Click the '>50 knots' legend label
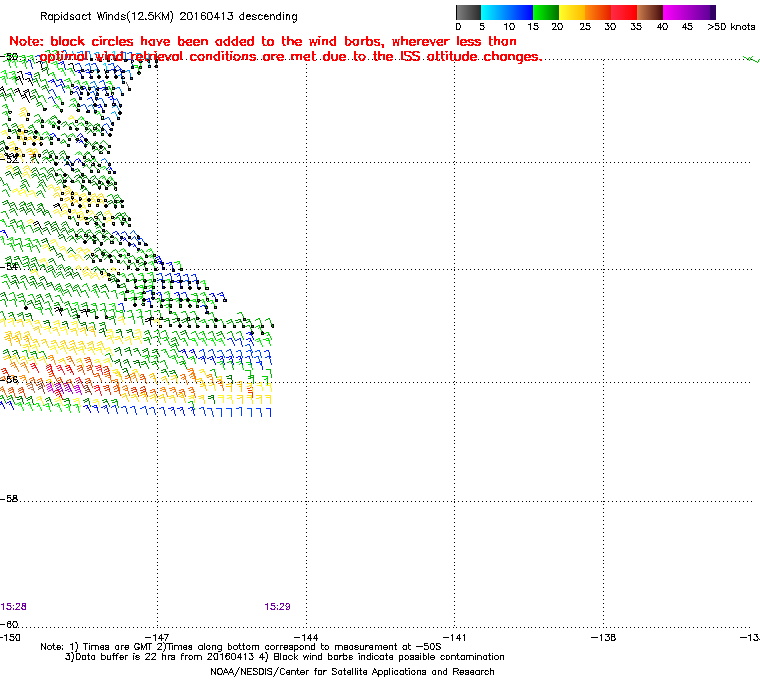 (731, 27)
